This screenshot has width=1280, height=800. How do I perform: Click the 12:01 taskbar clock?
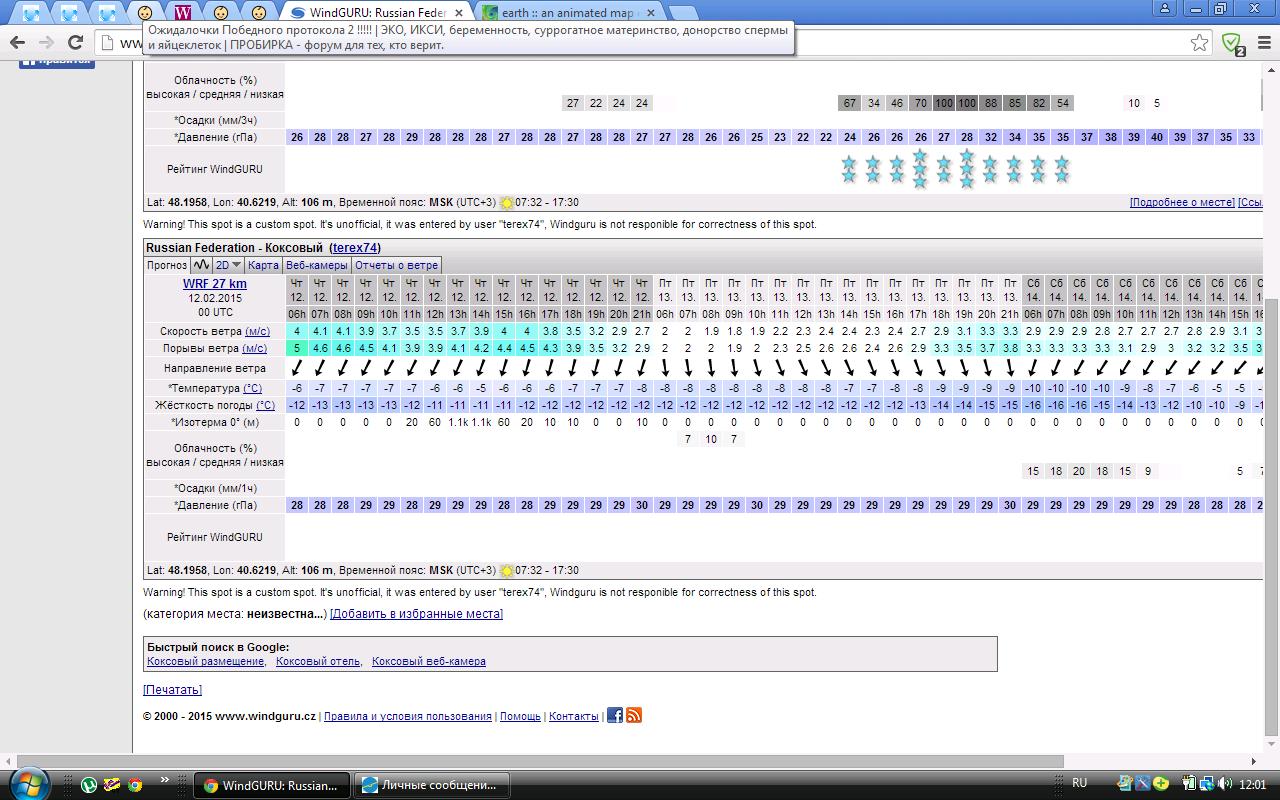[1254, 784]
